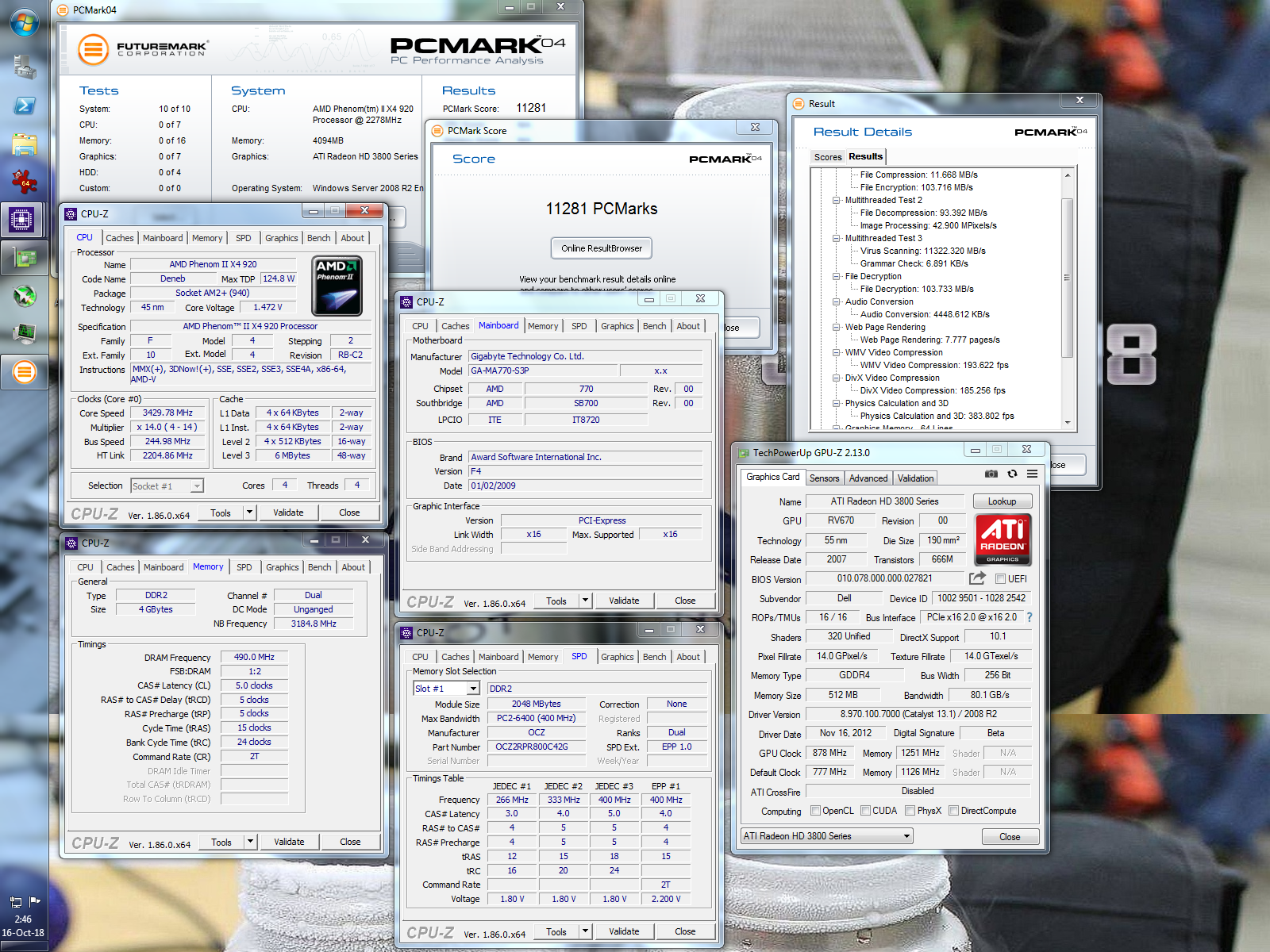The height and width of the screenshot is (952, 1270).
Task: Click Validate in the CPU-Z window showing Core Speed
Action: point(288,512)
